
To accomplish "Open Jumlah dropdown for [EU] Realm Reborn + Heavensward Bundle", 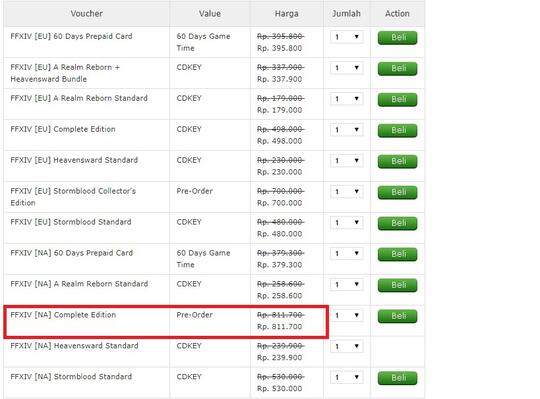I will [346, 68].
